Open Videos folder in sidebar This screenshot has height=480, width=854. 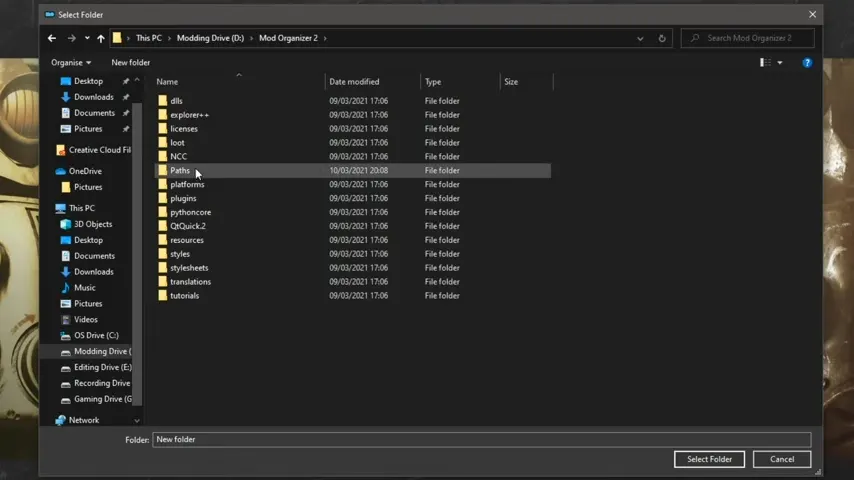tap(86, 319)
